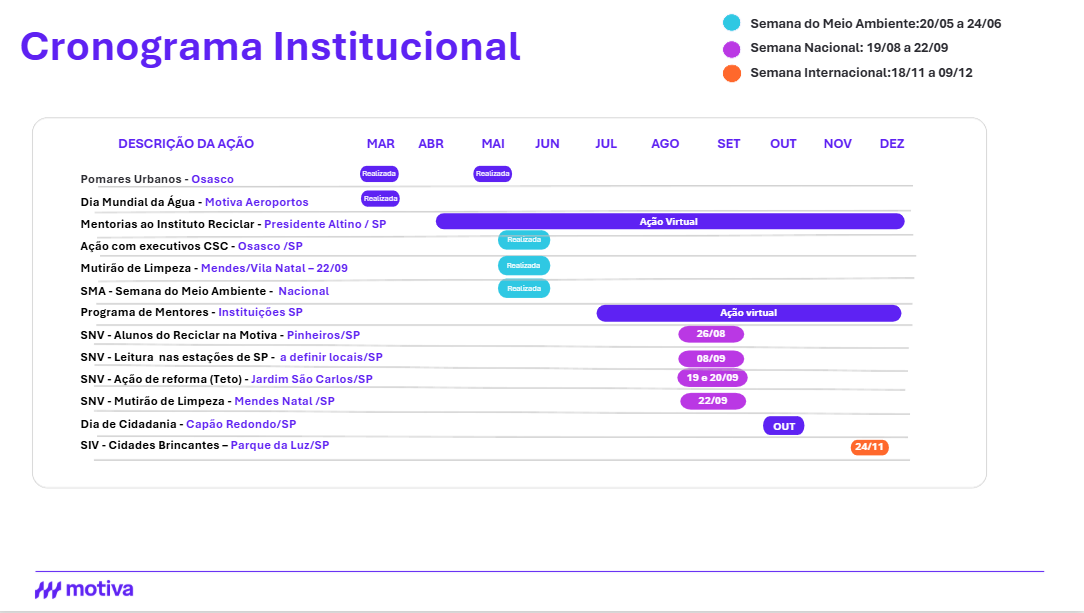Click the 'DESCRIÇÃO DA AÇÃO' column header
The image size is (1084, 613).
tap(186, 144)
